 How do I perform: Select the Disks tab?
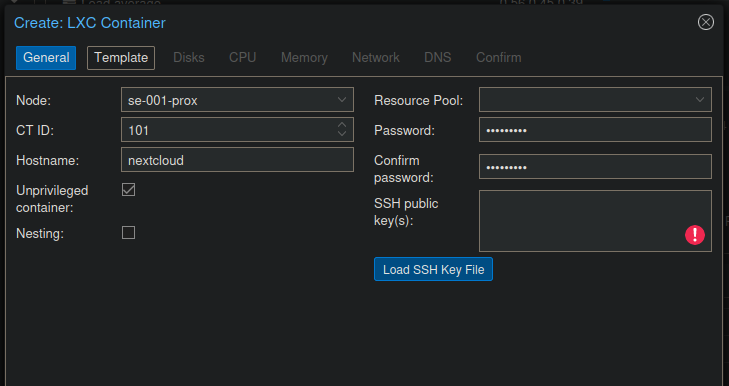point(189,58)
